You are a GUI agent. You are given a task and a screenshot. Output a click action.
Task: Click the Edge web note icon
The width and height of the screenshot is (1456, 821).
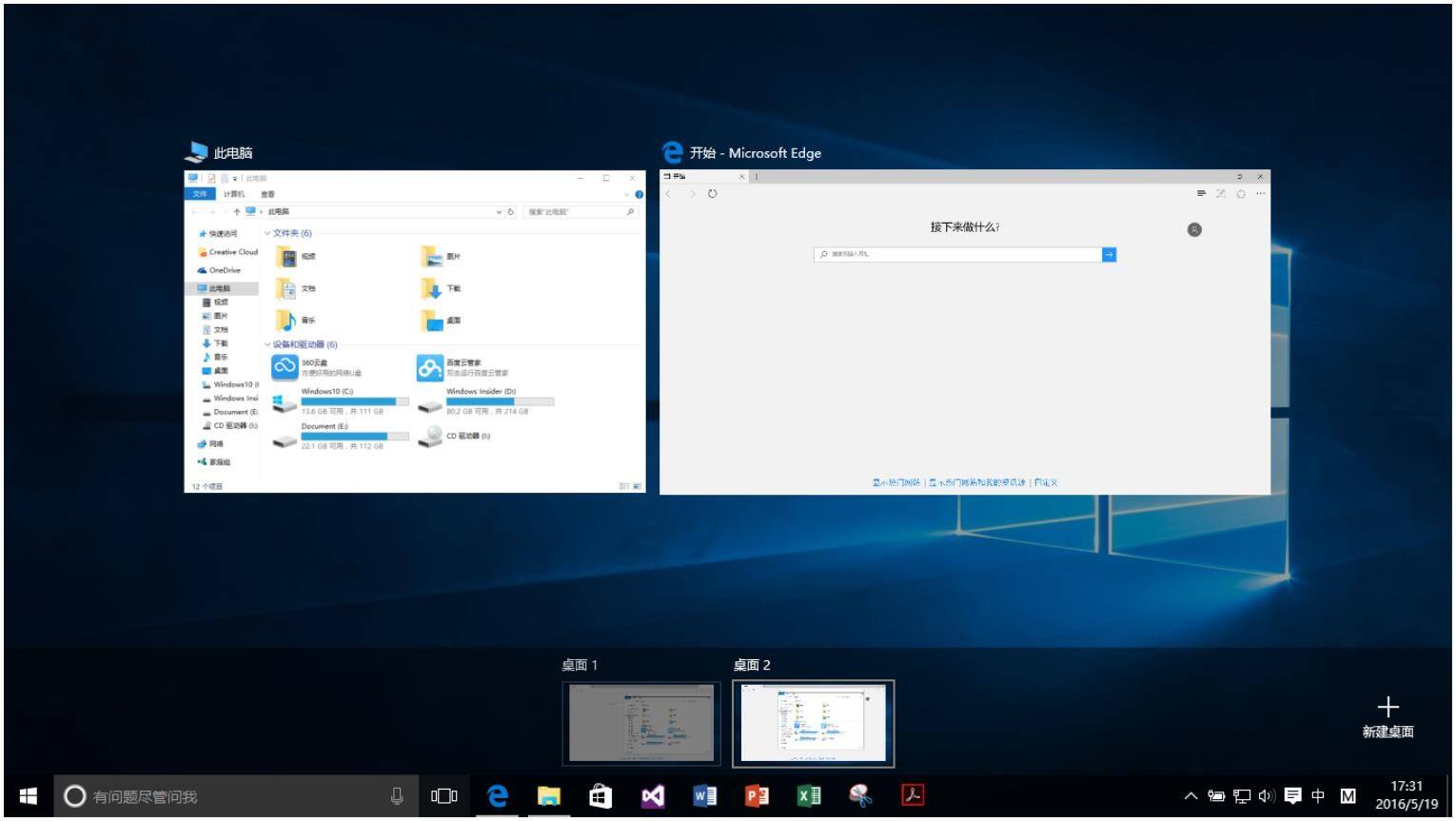pos(1221,193)
